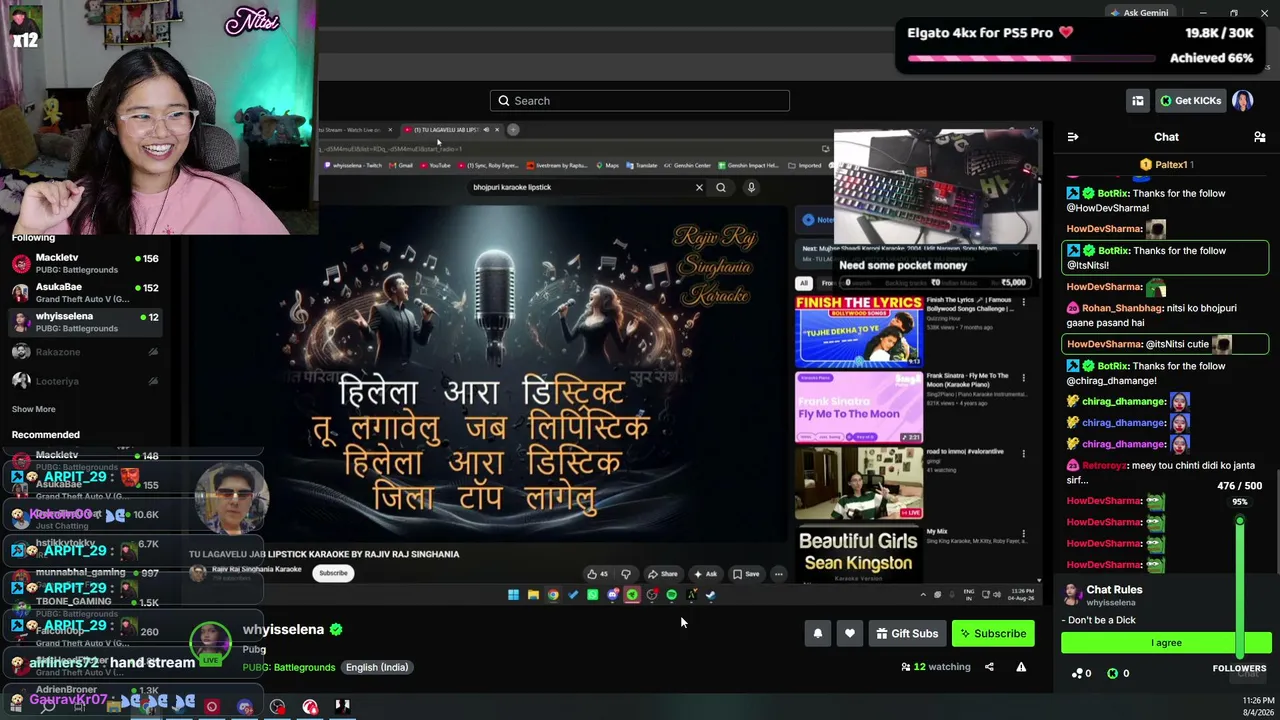Click the clear X in the YouTube search box
Screen dimensions: 1280x720
(x=699, y=187)
